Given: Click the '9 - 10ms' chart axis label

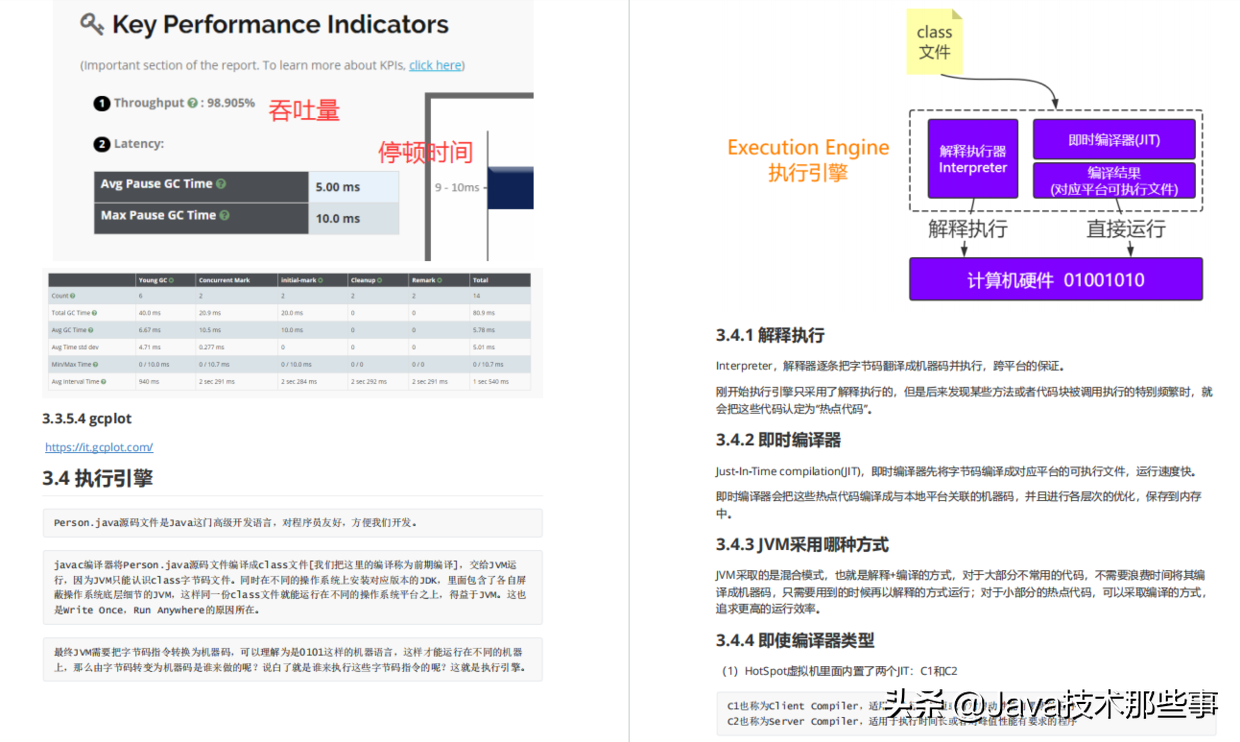Looking at the screenshot, I should pos(457,187).
